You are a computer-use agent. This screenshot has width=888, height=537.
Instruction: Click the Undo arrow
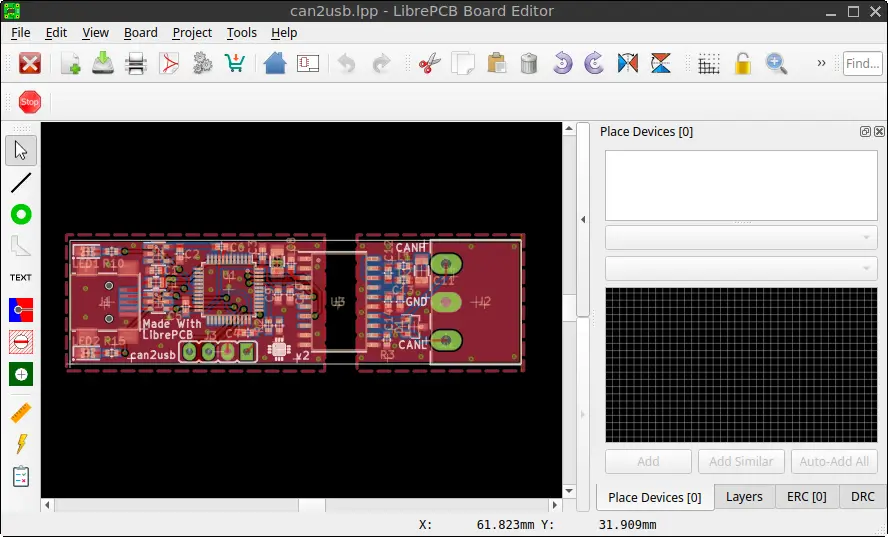click(x=347, y=63)
